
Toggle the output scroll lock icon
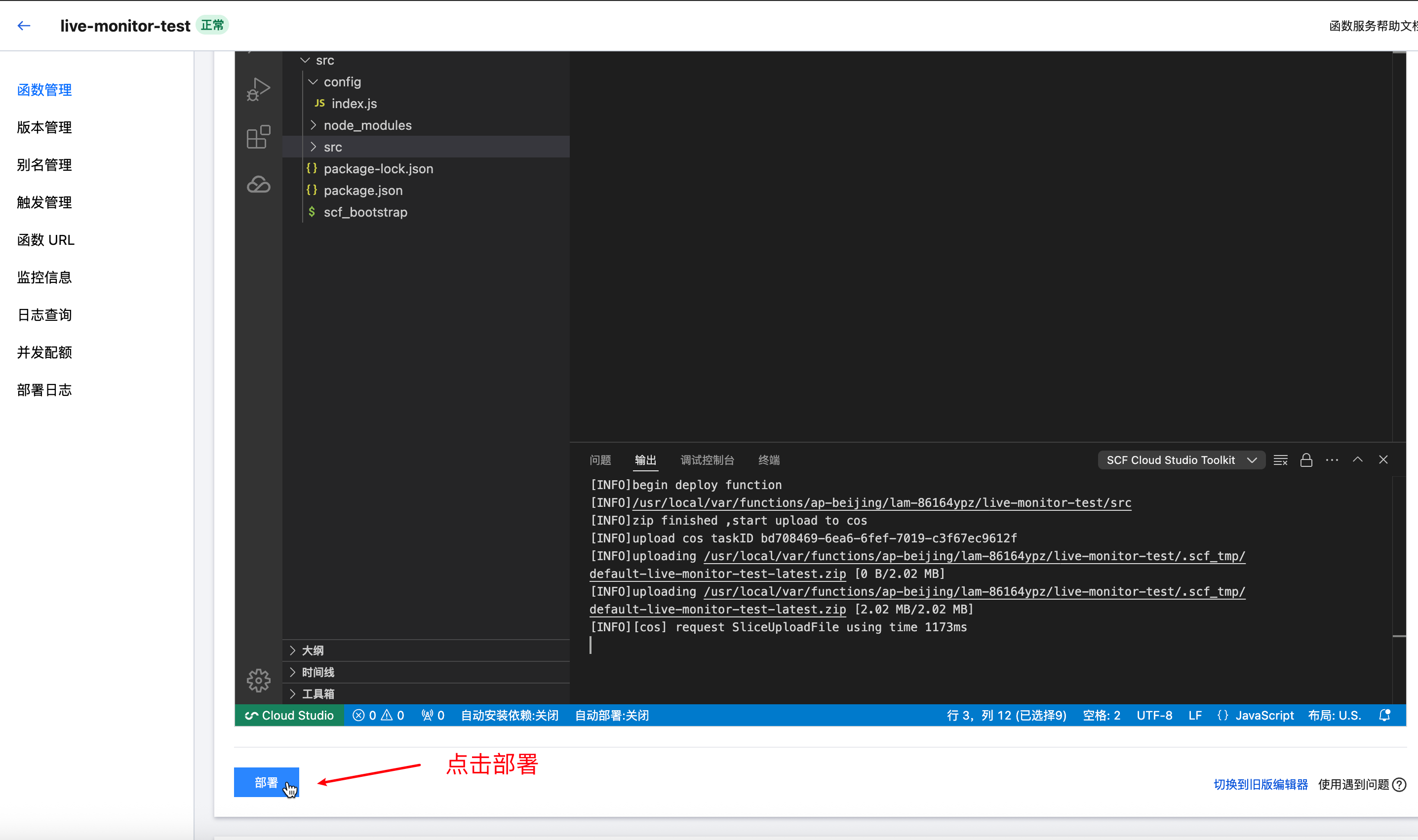click(x=1306, y=460)
